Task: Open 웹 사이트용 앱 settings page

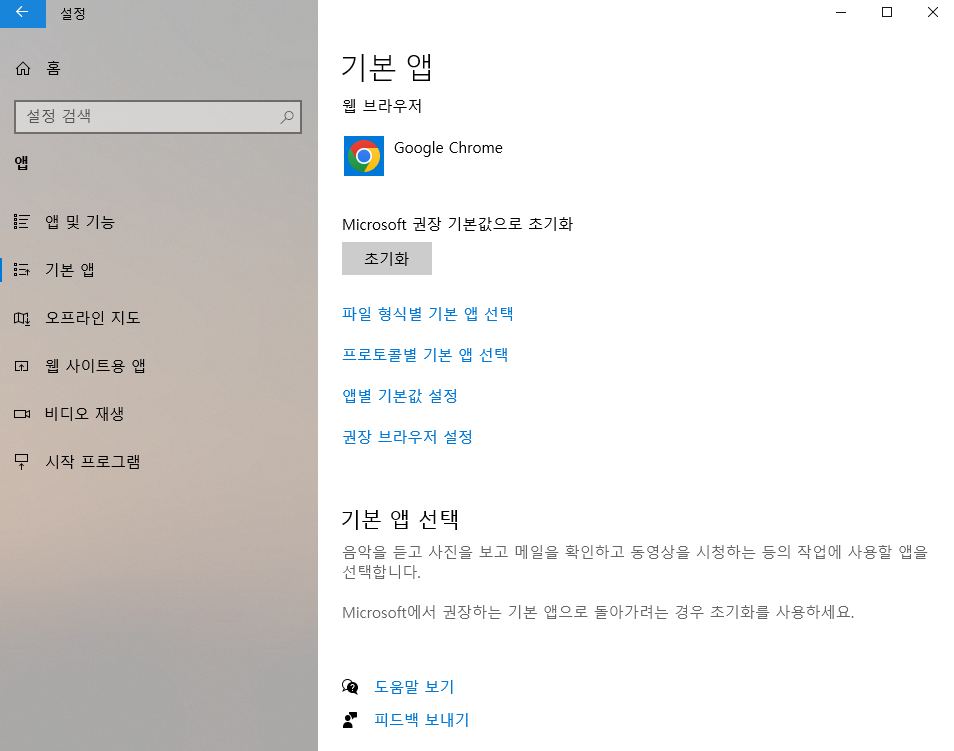Action: tap(159, 366)
